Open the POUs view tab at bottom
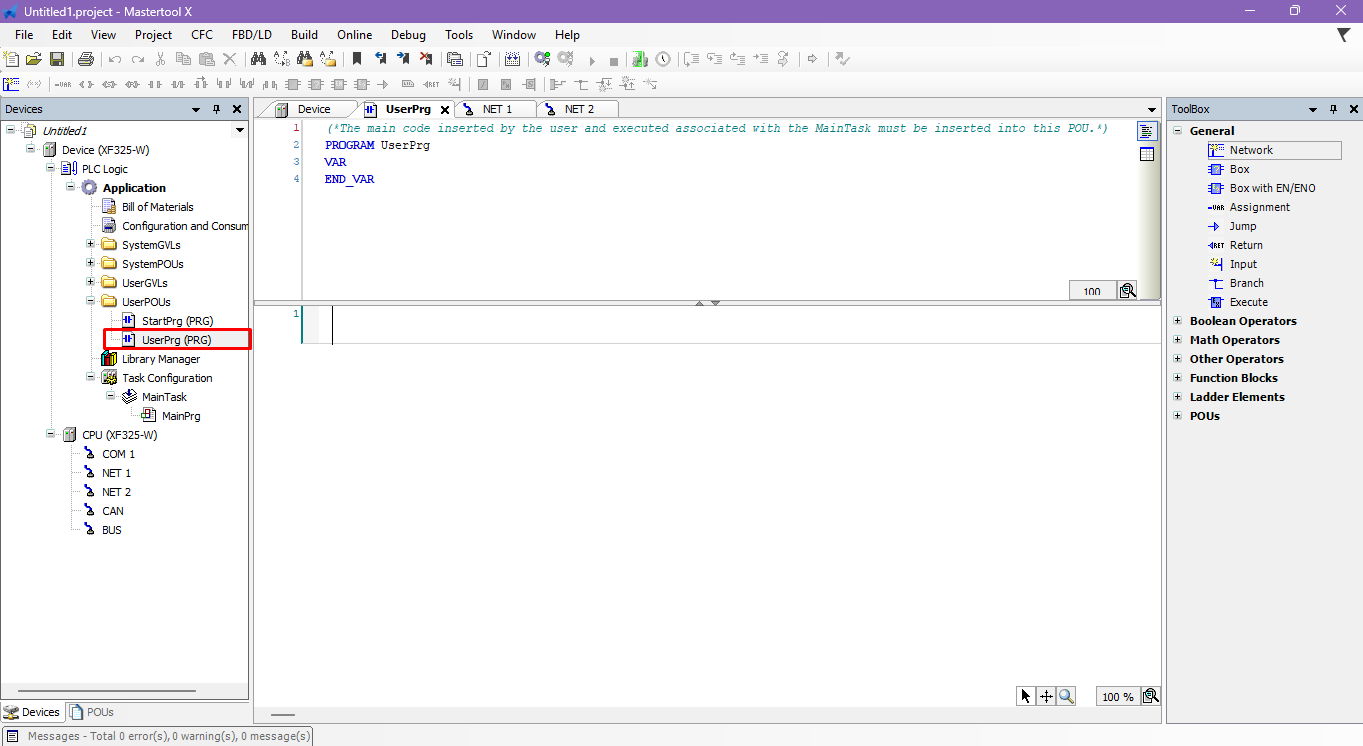Screen dimensions: 1363x746 (92, 713)
